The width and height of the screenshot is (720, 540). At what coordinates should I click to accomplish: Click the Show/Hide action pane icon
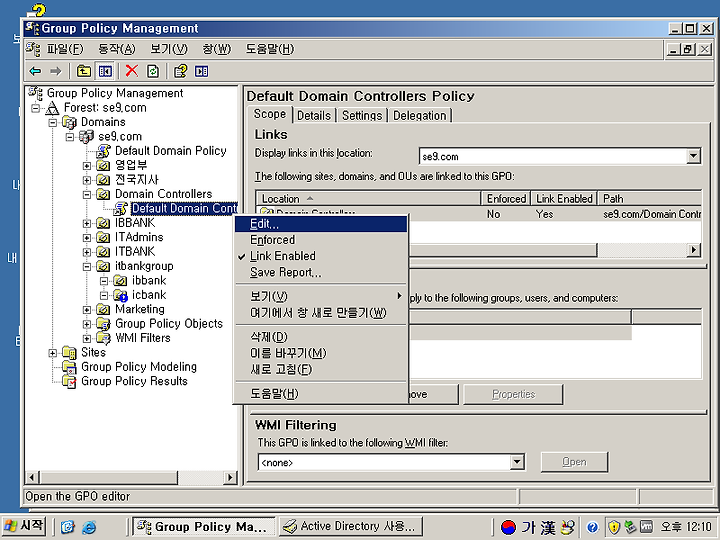tap(202, 71)
